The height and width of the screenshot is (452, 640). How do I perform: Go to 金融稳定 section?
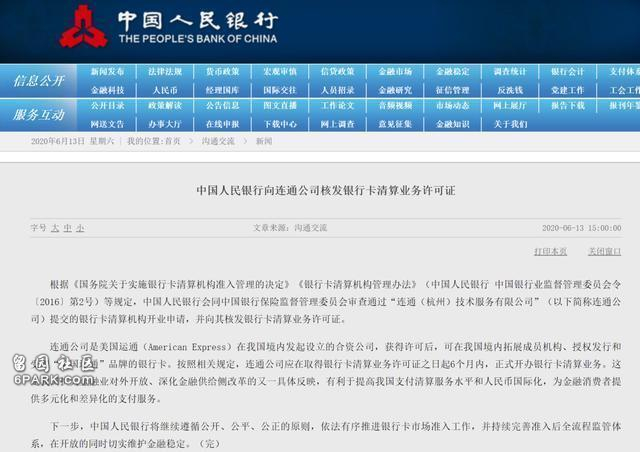453,72
